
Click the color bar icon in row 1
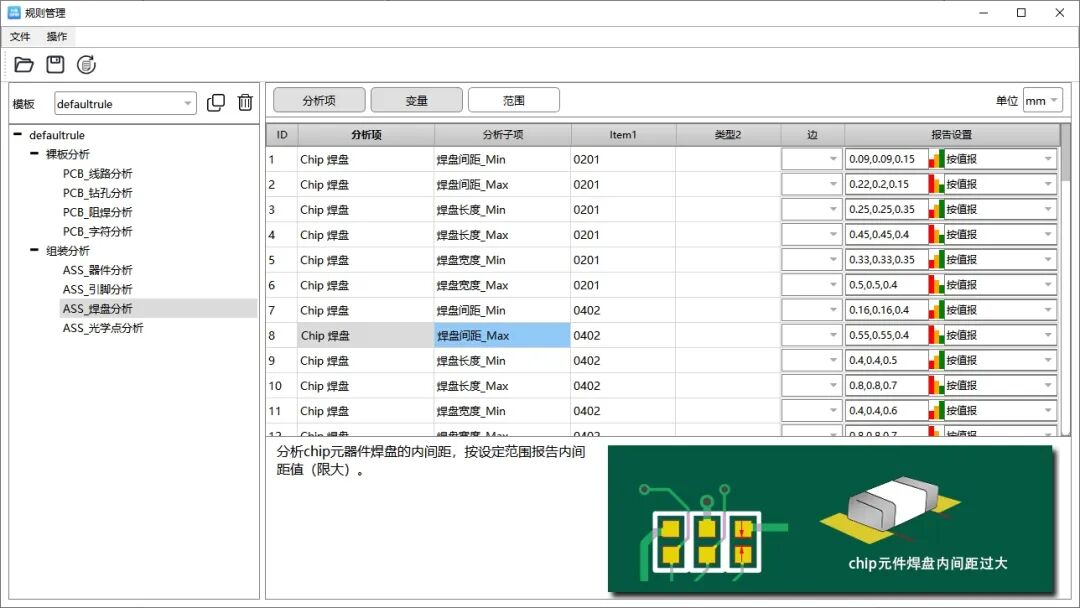click(937, 159)
